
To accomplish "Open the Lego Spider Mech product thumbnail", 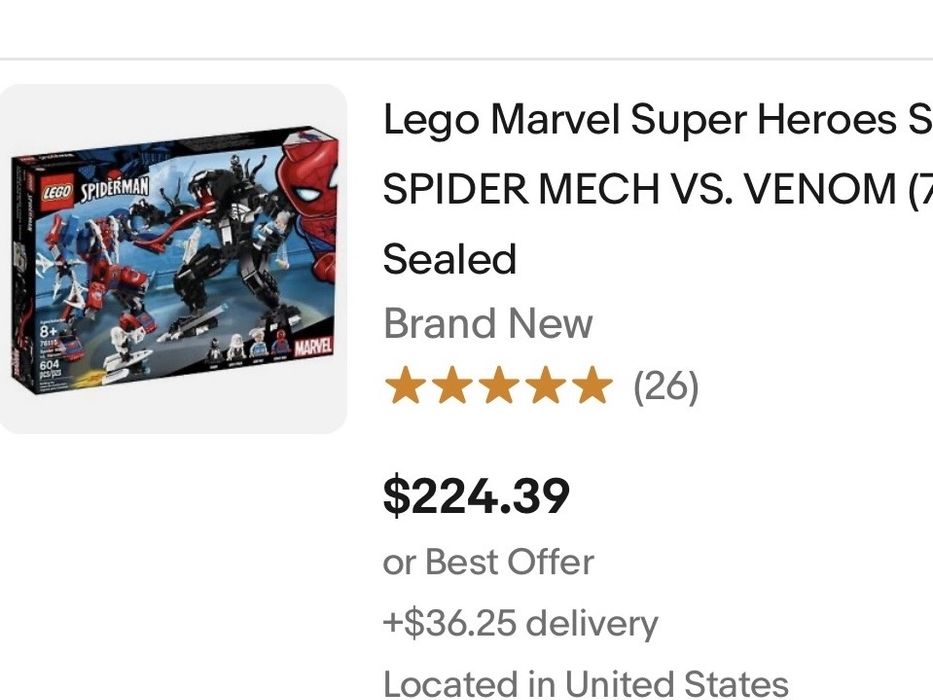I will pyautogui.click(x=173, y=258).
